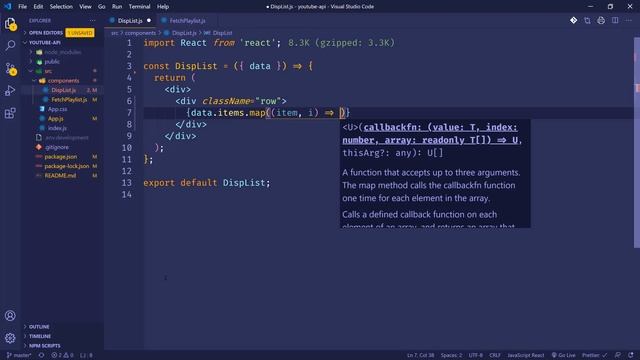Image resolution: width=640 pixels, height=360 pixels.
Task: Open the Go menu
Action: coord(102,7)
